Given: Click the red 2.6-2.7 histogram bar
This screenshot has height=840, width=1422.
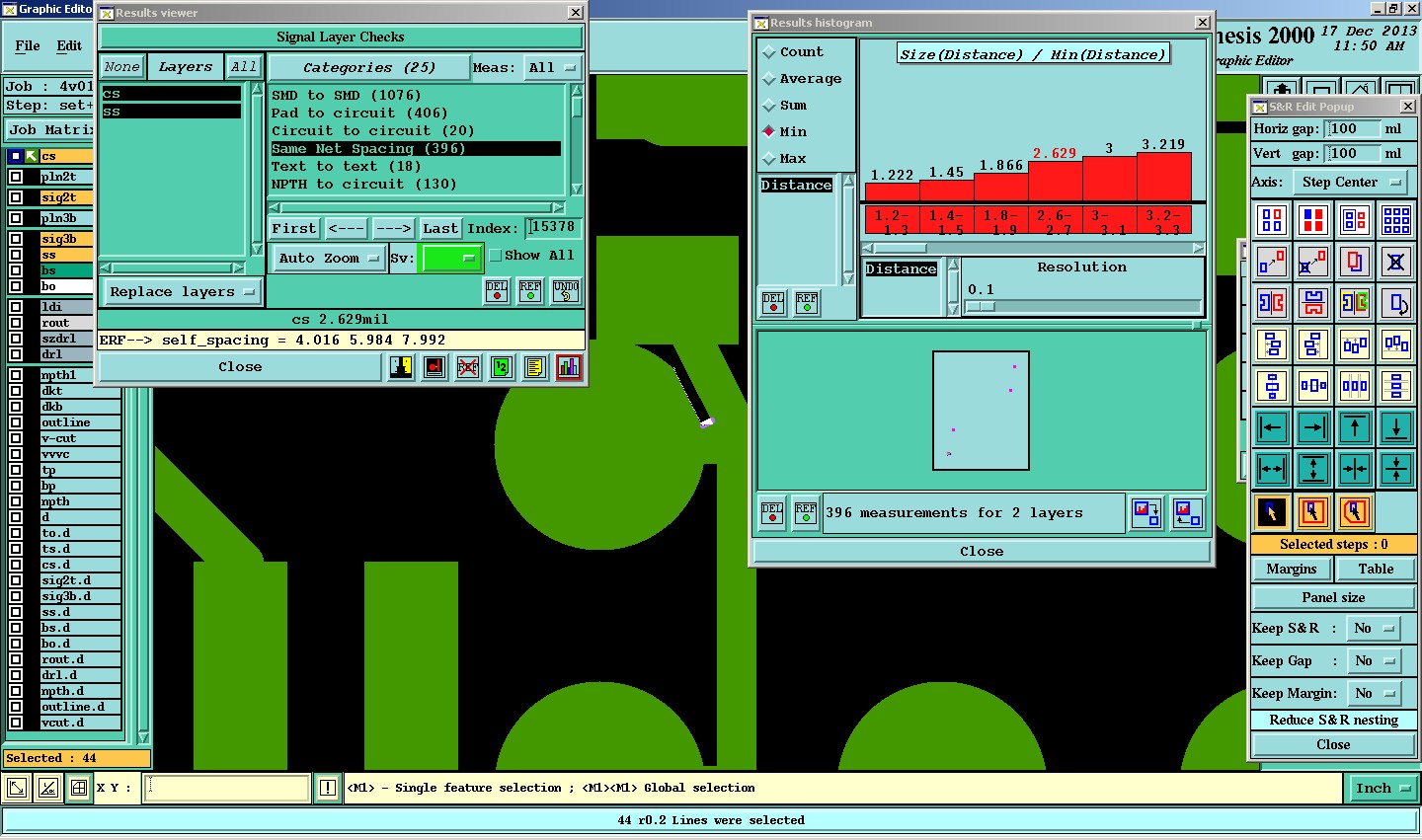Looking at the screenshot, I should [x=1055, y=182].
